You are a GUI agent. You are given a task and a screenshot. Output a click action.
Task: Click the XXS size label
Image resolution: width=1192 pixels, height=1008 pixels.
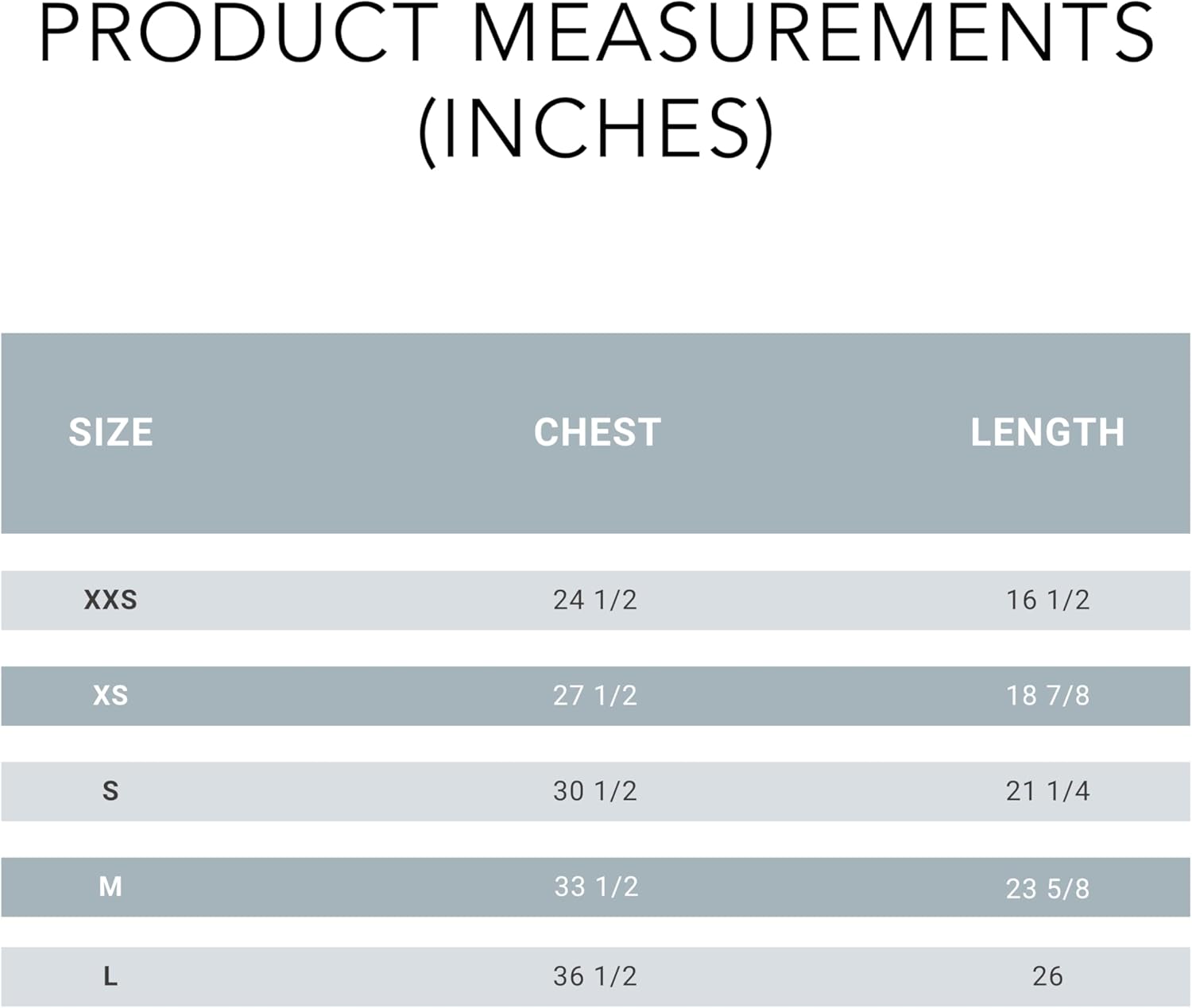110,600
